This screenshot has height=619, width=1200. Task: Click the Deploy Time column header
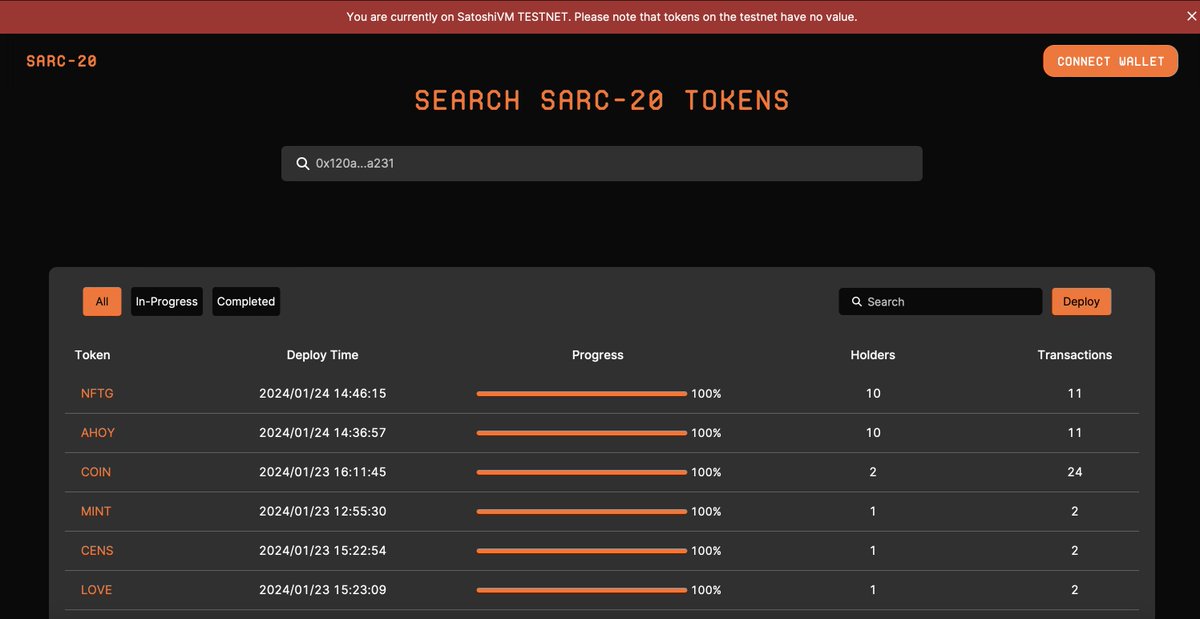tap(322, 355)
